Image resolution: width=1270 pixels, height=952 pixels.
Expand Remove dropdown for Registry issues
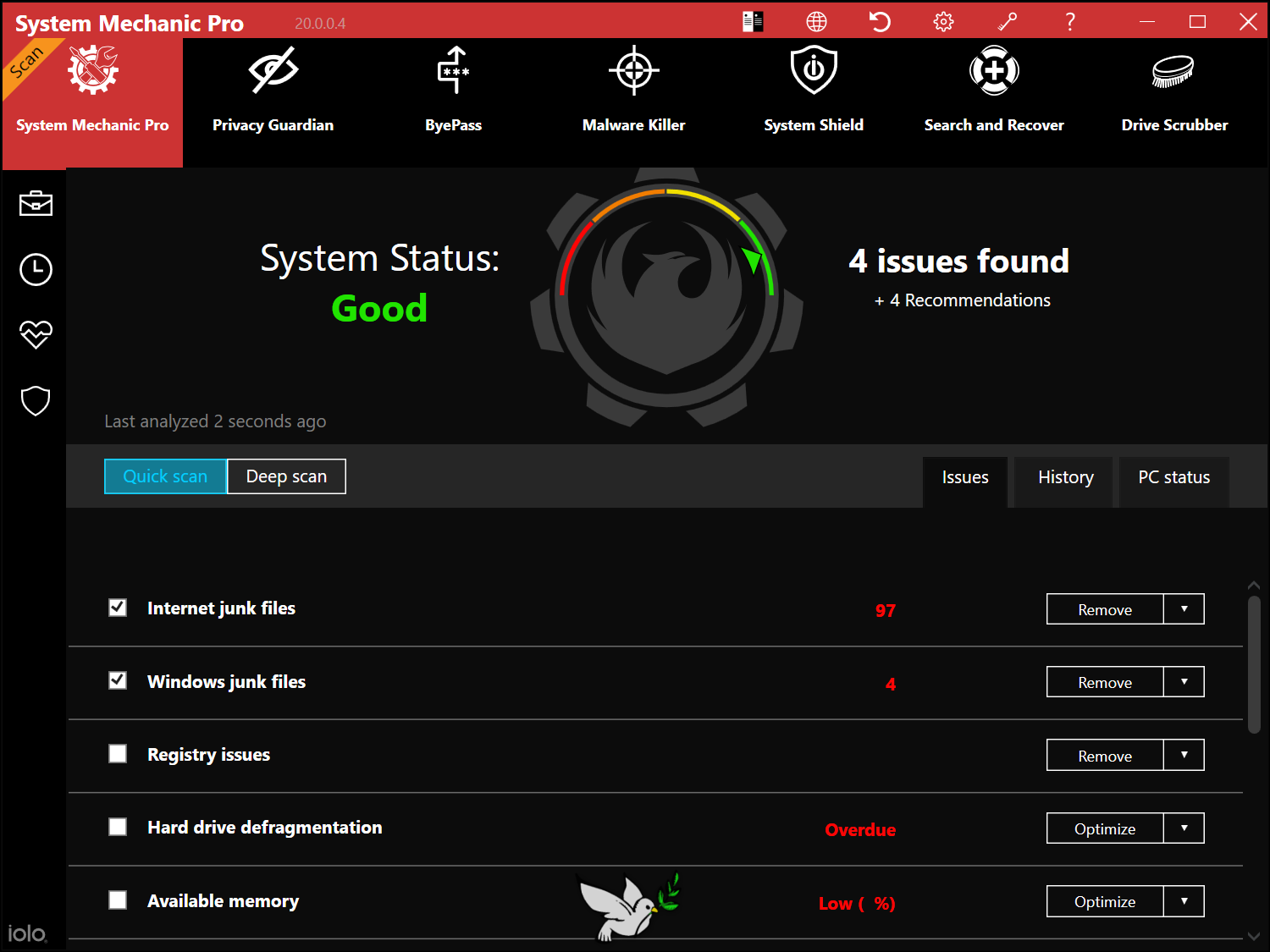(1184, 756)
